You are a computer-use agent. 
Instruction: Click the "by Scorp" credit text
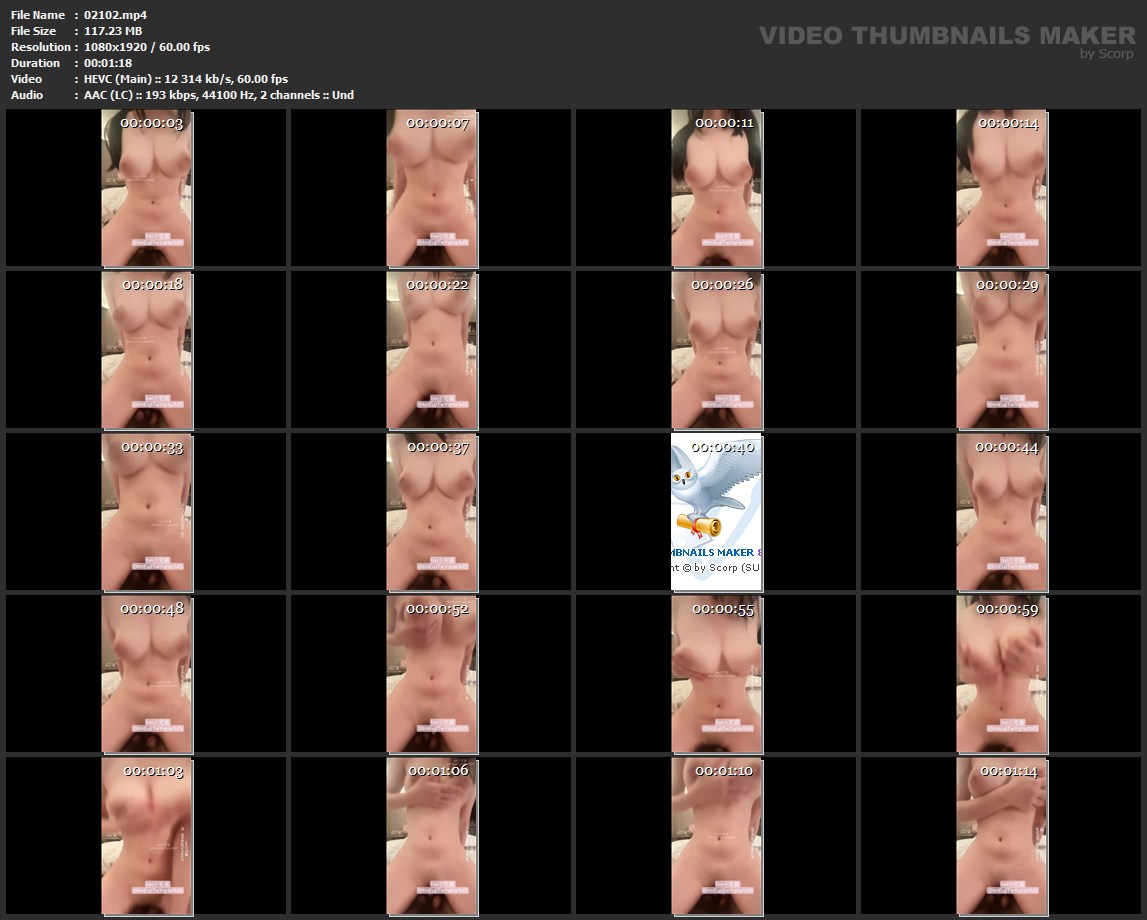point(1106,54)
